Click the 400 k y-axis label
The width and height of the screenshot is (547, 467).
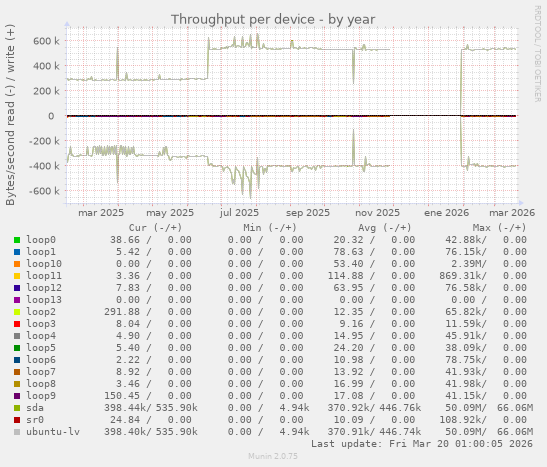[46, 66]
